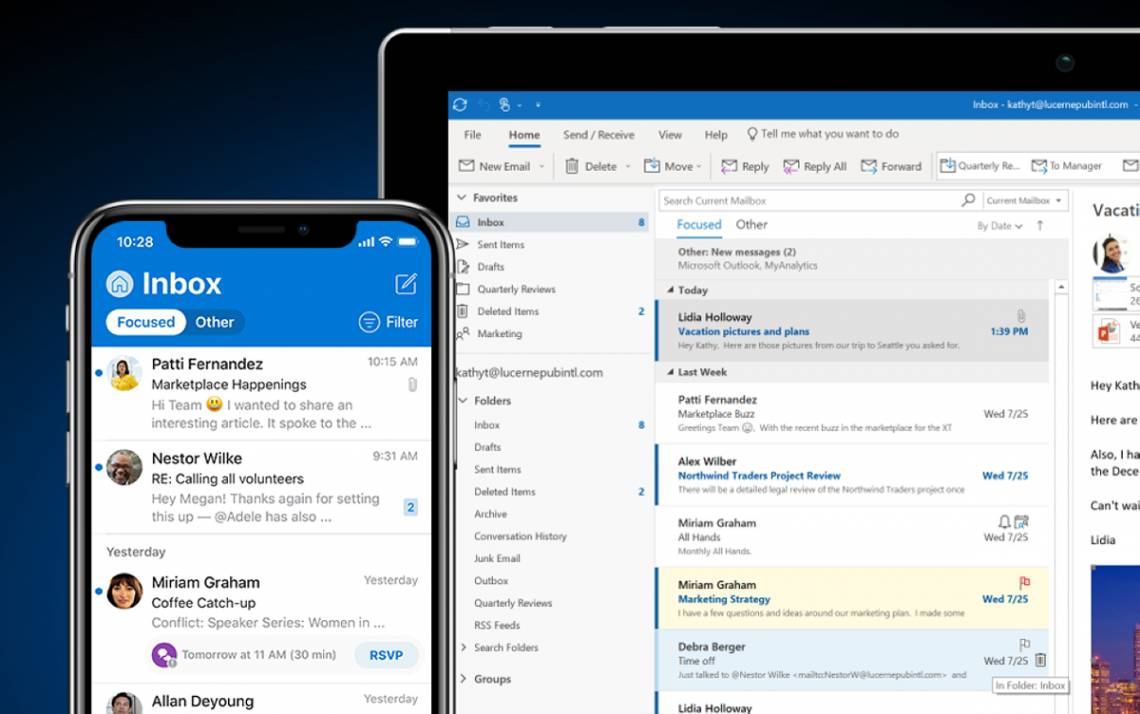Tap the Other toggle on phone inbox

pyautogui.click(x=214, y=321)
